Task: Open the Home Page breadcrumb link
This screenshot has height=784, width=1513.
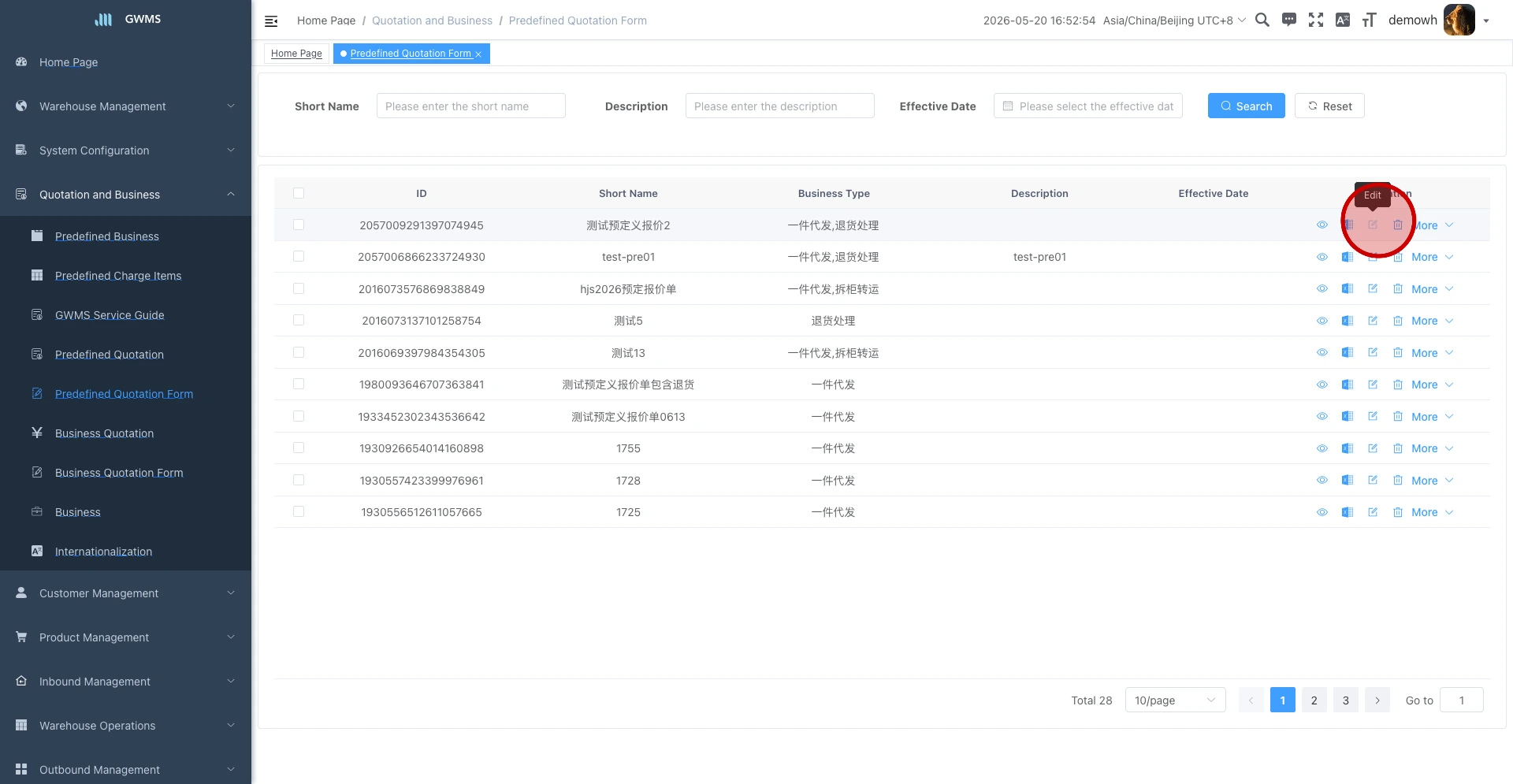Action: click(x=326, y=20)
